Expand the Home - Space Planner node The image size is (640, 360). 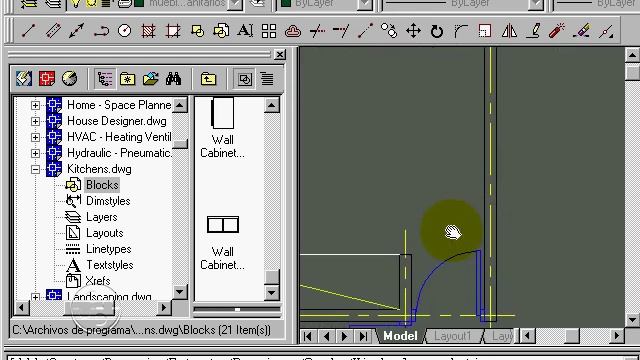(x=36, y=105)
